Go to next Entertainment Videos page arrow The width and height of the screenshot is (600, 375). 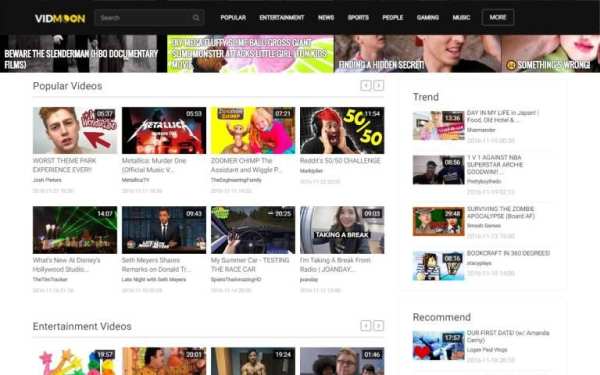click(x=378, y=326)
